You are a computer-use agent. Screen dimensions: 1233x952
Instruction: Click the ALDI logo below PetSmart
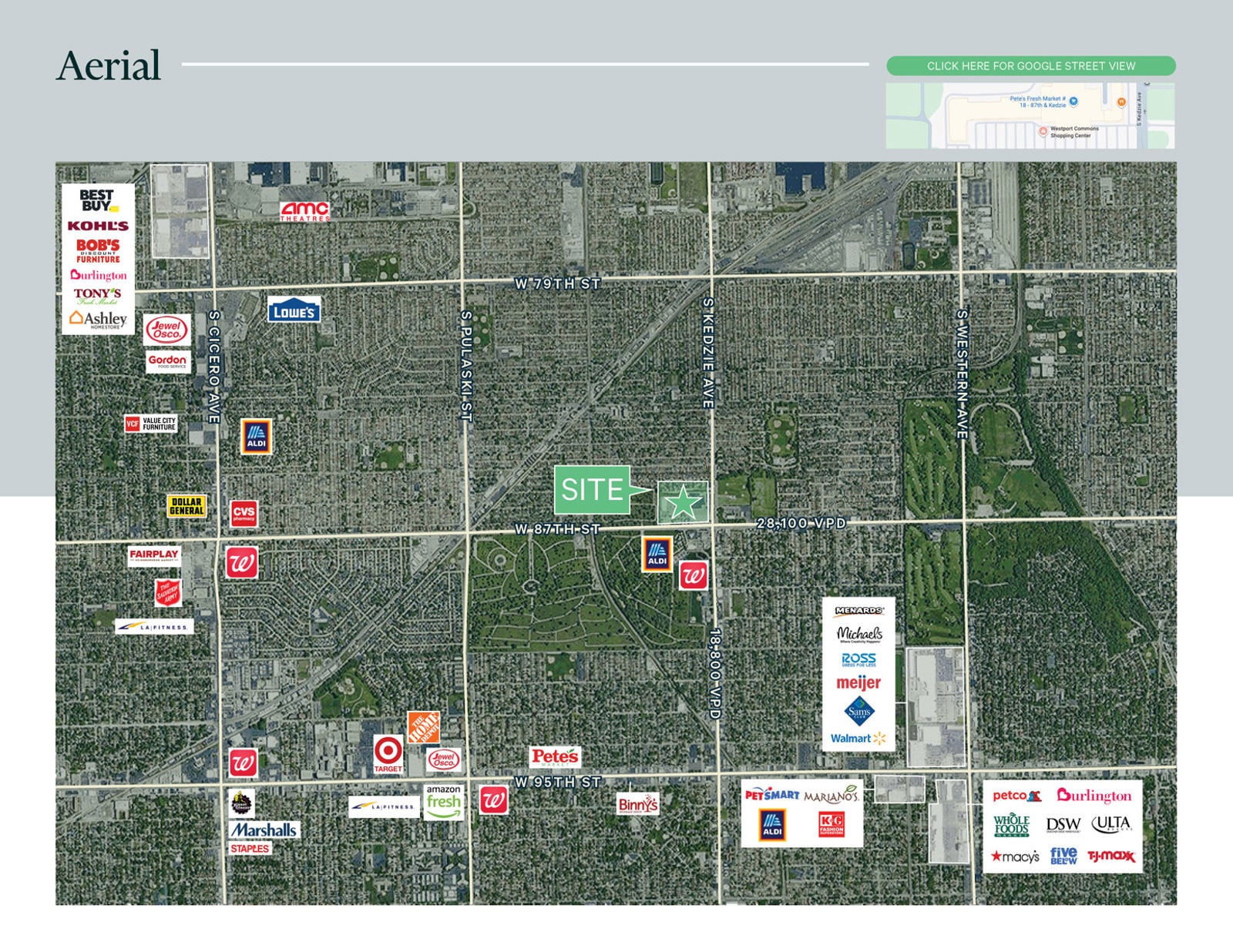click(771, 824)
